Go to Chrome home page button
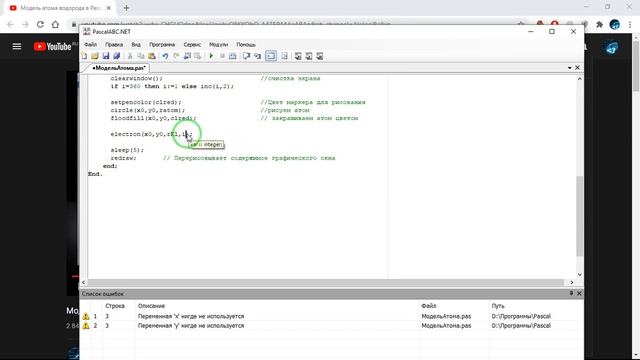The image size is (640, 360). pos(55,24)
